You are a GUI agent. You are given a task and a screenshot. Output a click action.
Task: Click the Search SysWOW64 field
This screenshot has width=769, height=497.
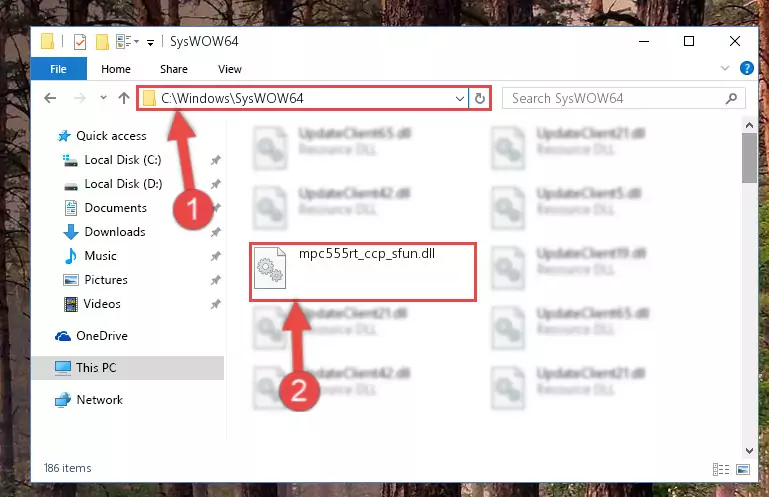point(624,99)
